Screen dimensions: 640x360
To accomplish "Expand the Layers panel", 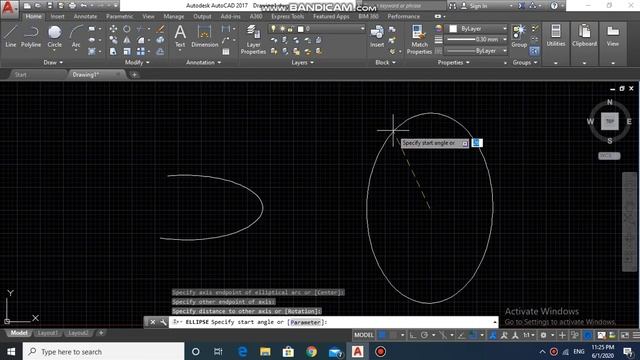I will point(302,62).
